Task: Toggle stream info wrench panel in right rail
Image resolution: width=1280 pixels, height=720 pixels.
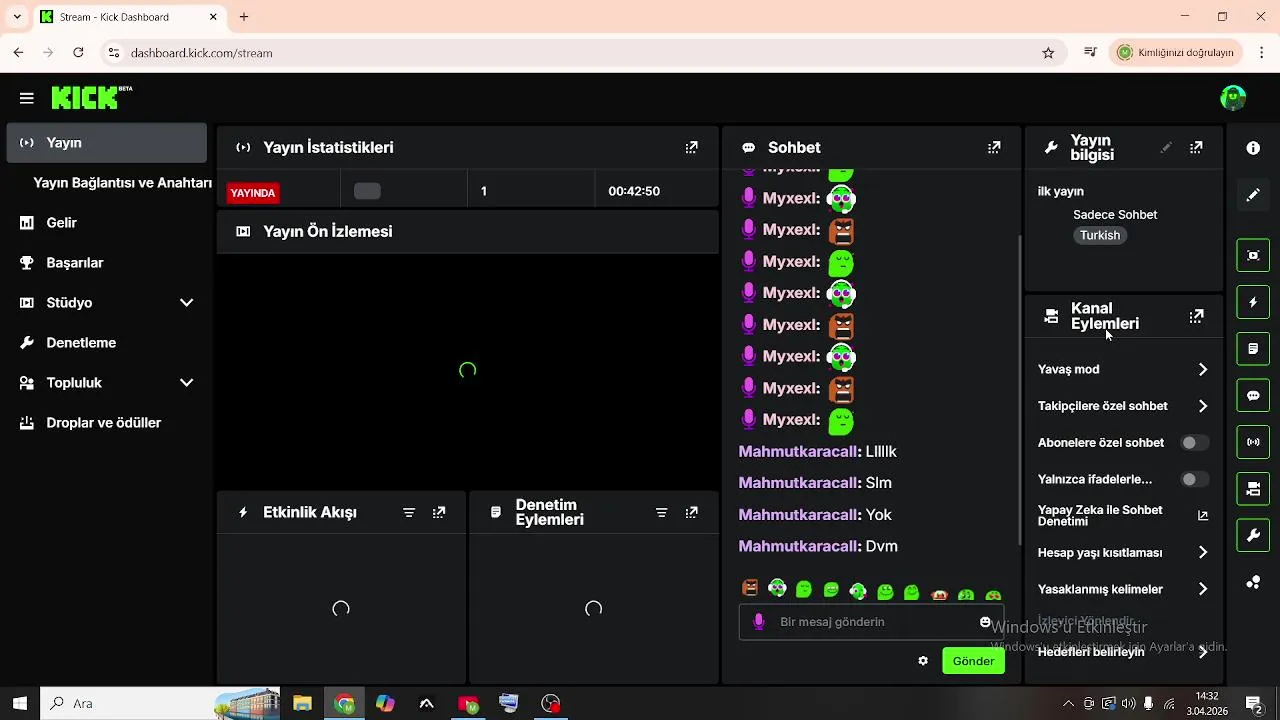Action: [x=1253, y=536]
